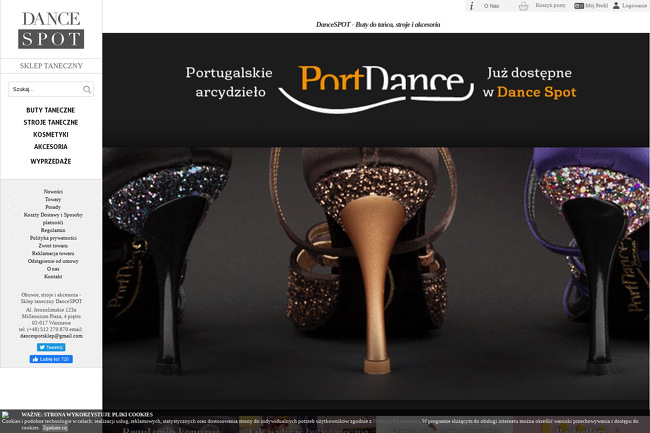
Task: Click the PortDance banner logo
Action: coord(376,88)
